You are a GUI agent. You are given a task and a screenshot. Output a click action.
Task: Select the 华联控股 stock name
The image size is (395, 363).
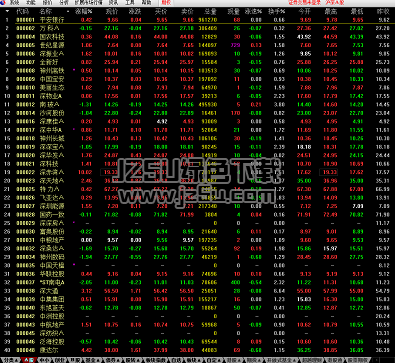pyautogui.click(x=52, y=274)
